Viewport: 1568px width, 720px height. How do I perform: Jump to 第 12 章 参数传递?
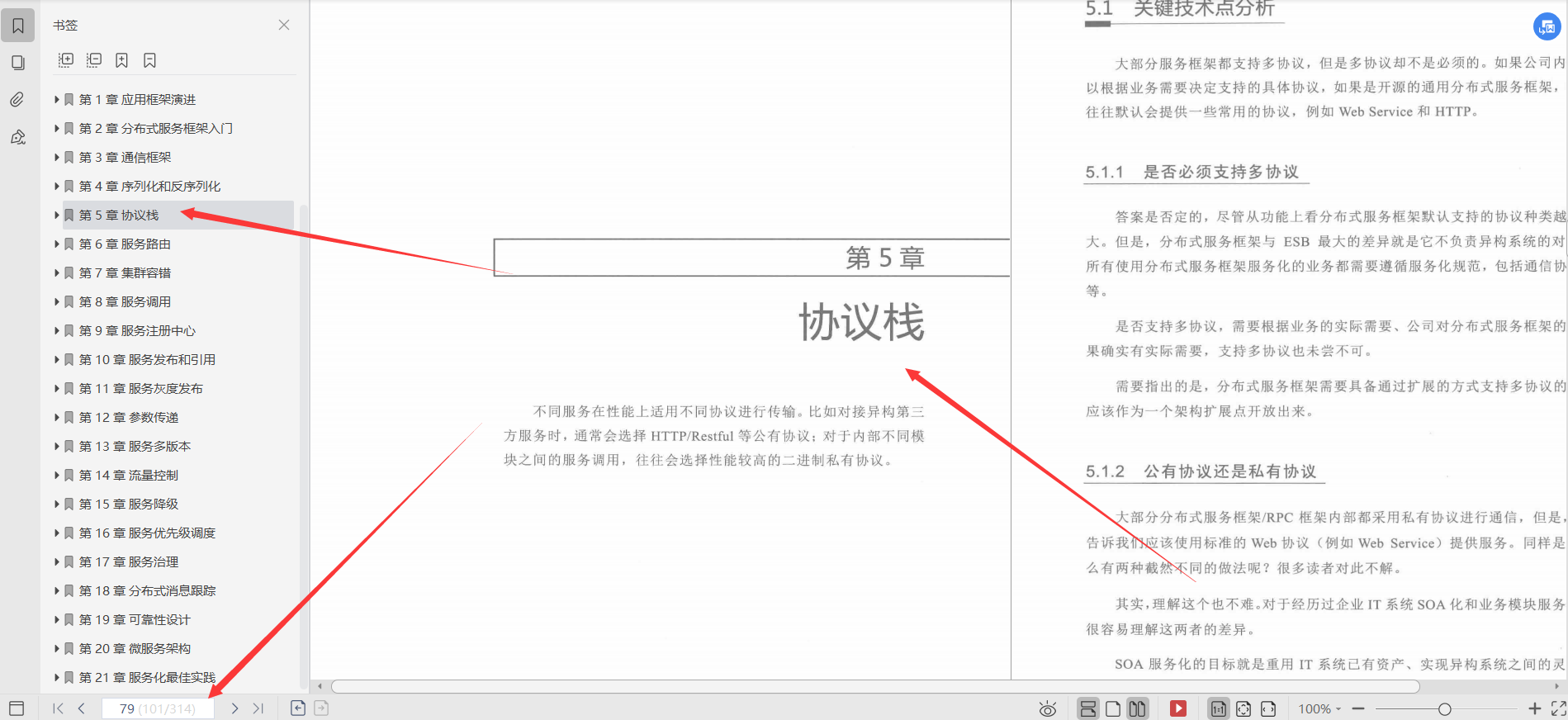point(129,417)
